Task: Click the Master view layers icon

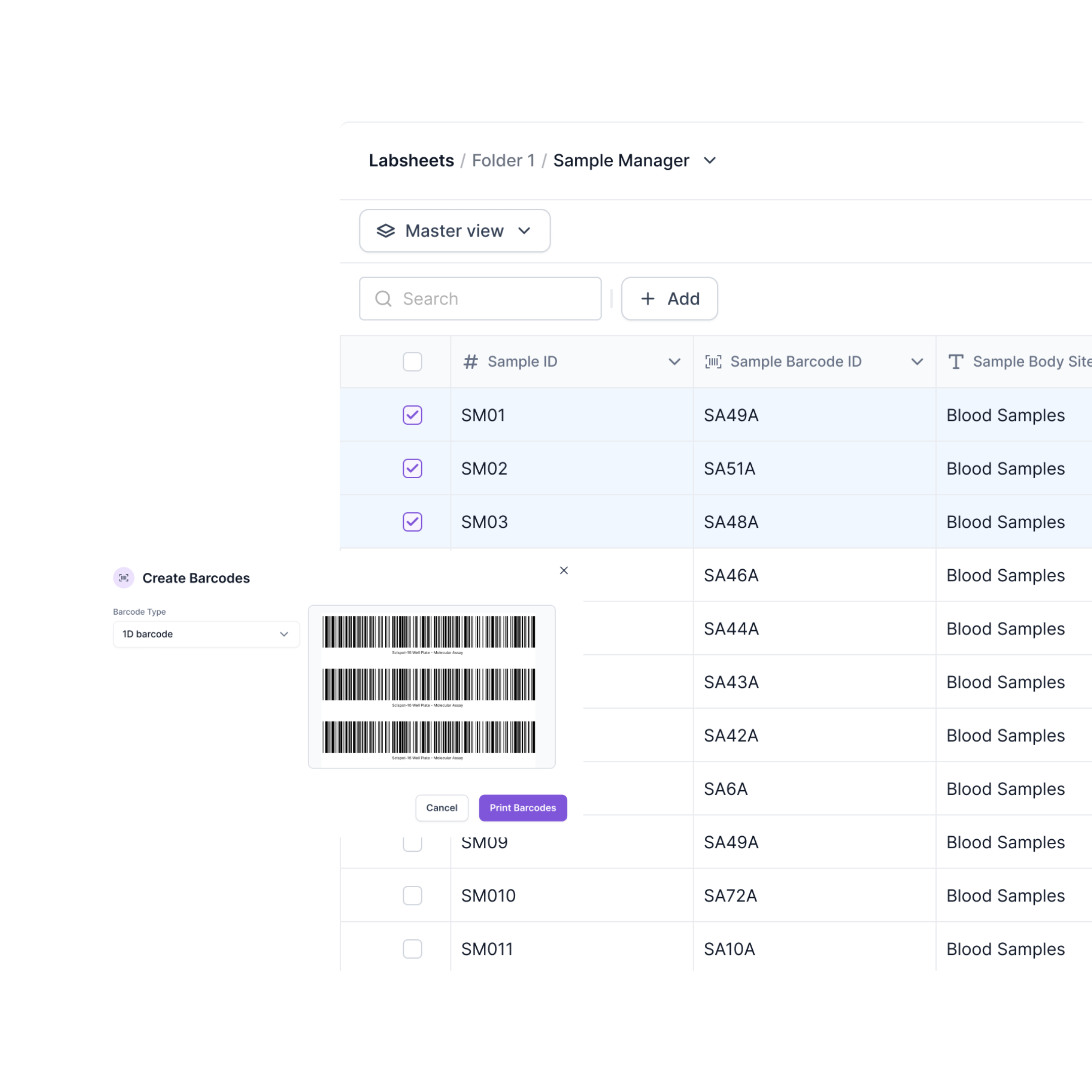Action: (385, 231)
